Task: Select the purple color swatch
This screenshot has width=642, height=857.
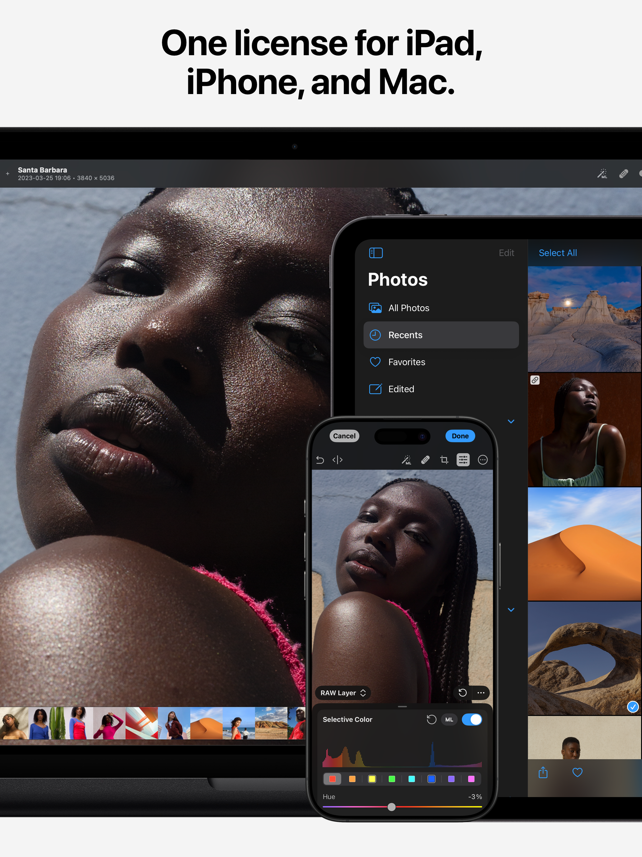Action: coord(451,779)
